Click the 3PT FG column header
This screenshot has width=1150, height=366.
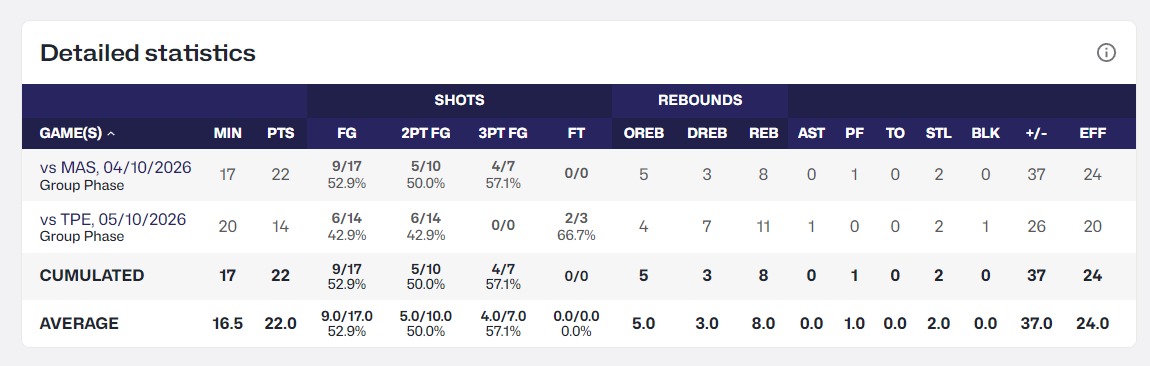point(503,133)
